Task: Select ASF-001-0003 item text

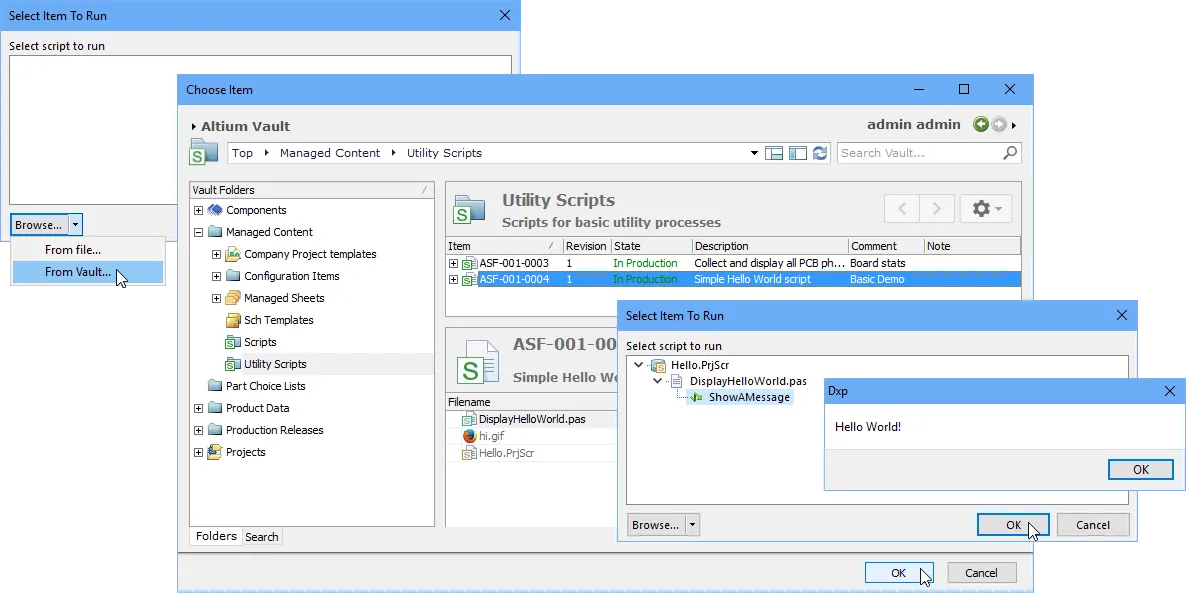Action: [514, 263]
